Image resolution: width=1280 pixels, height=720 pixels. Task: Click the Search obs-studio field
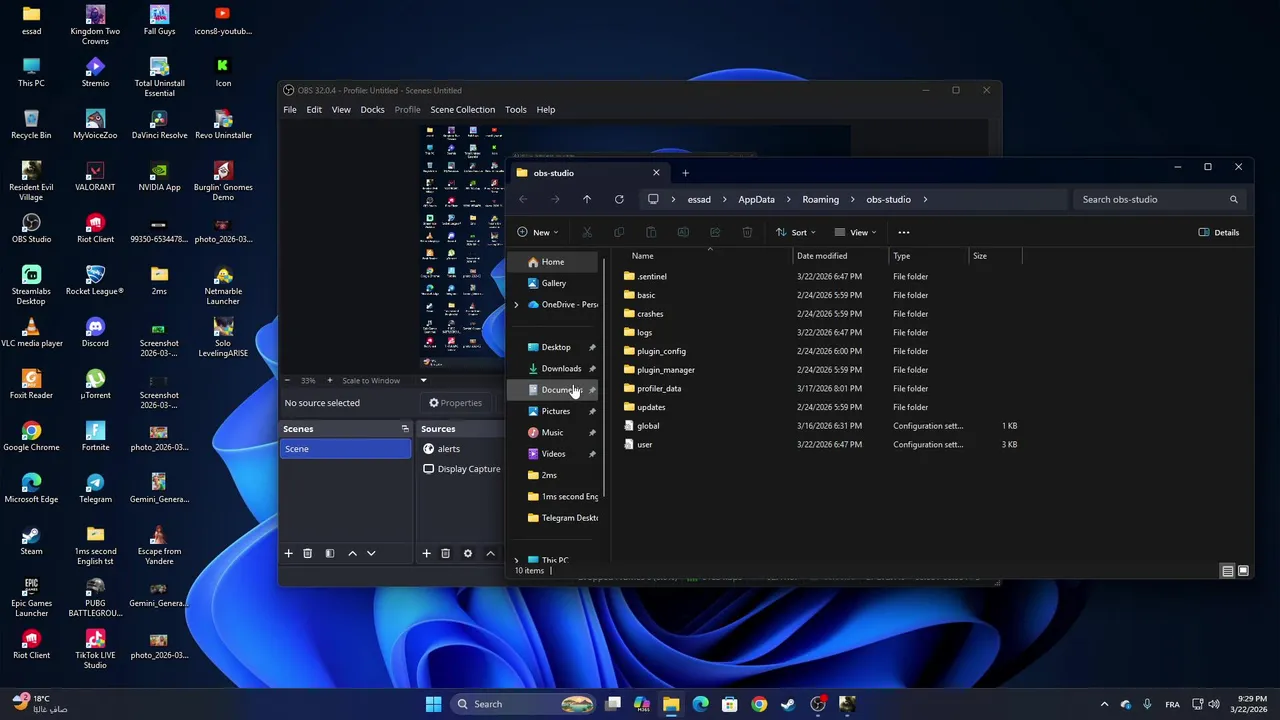click(x=1158, y=199)
